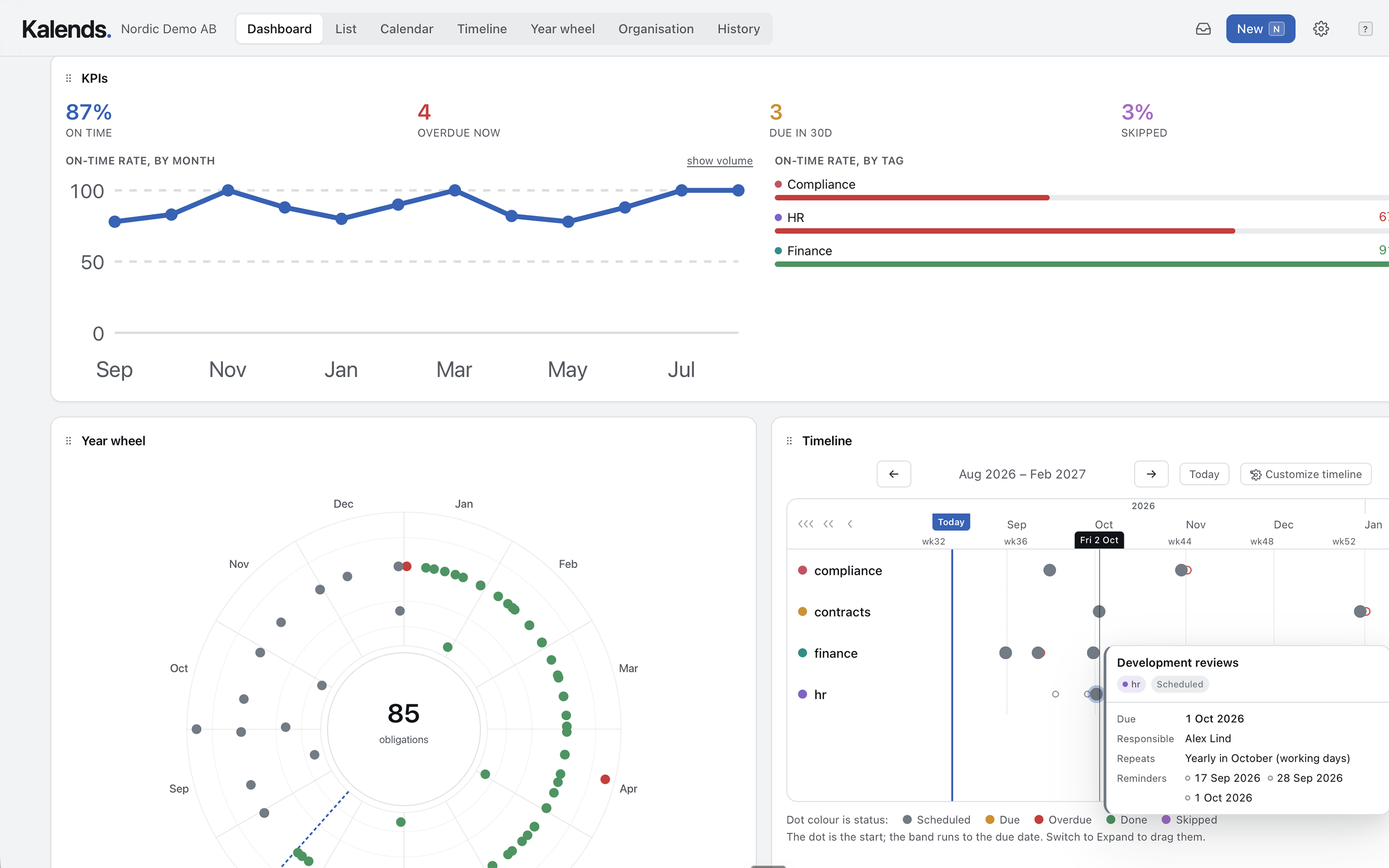Click the Alex Lind responsible name
The image size is (1389, 868).
1208,738
